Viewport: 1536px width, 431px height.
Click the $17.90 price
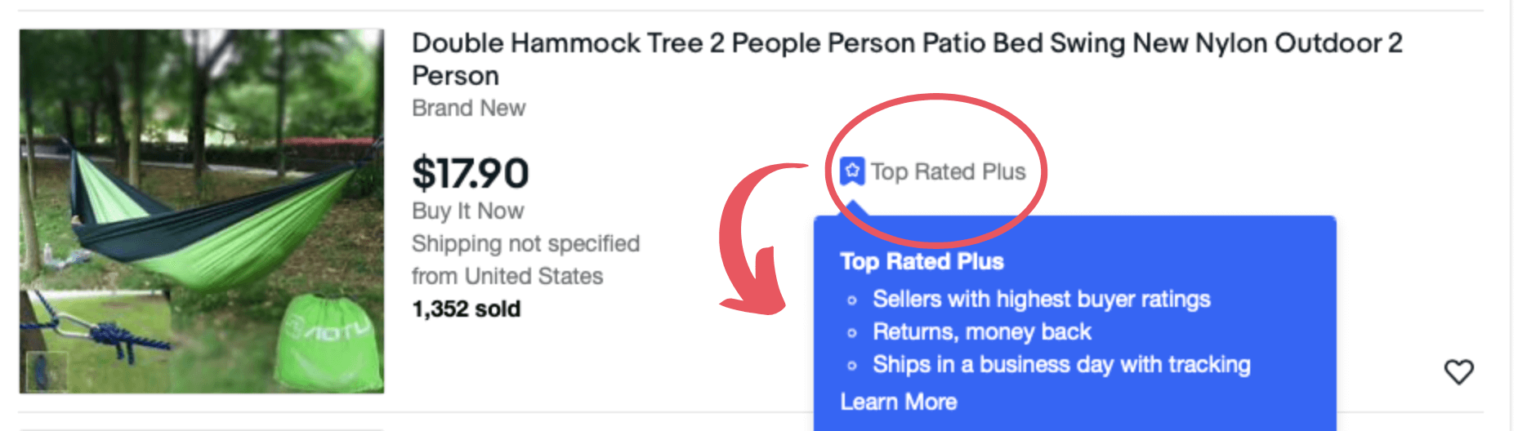pos(470,173)
